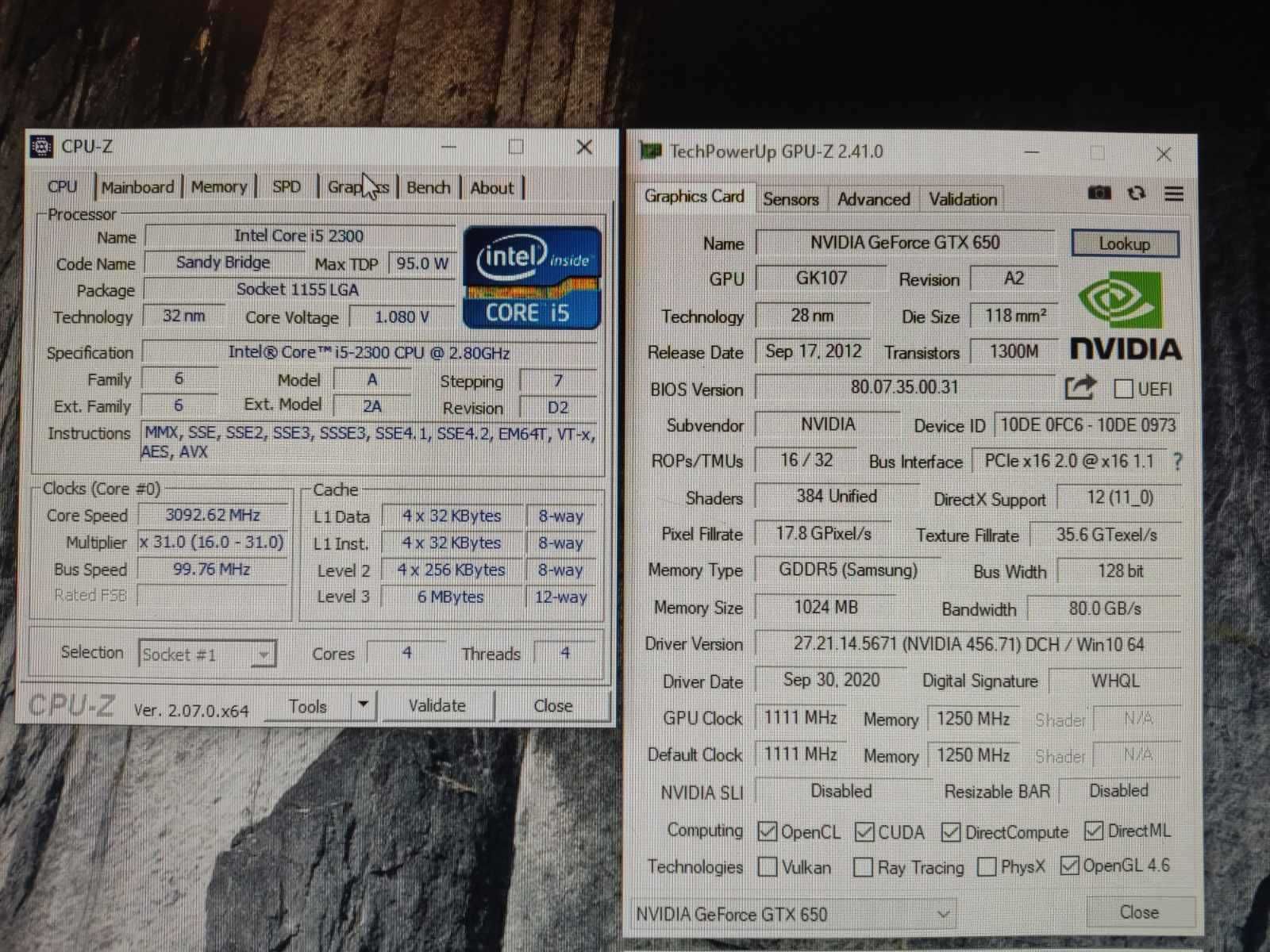Image resolution: width=1270 pixels, height=952 pixels.
Task: Click the Level 3 cache 6 MBytes
Action: [450, 597]
